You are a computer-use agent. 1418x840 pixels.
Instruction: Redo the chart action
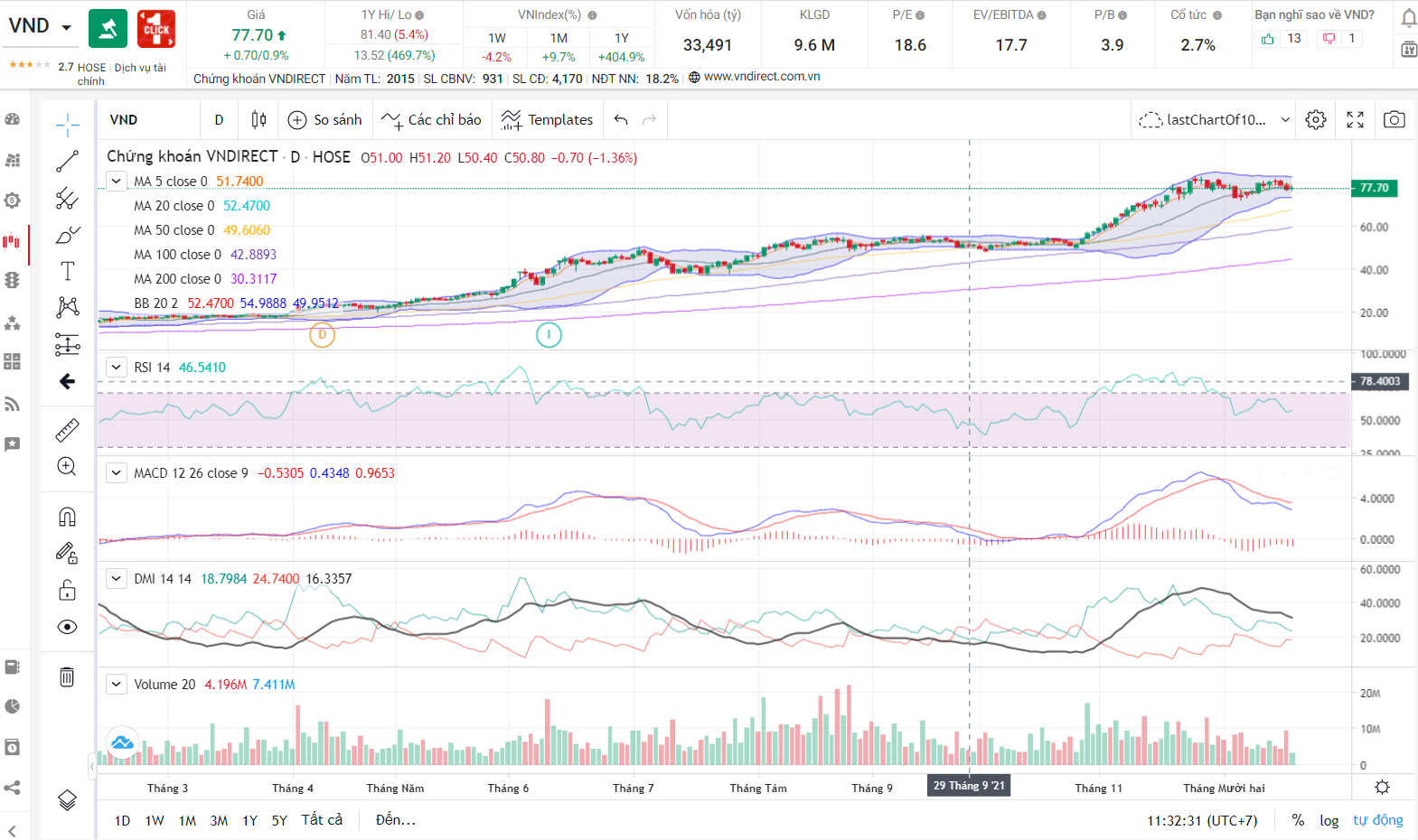649,119
